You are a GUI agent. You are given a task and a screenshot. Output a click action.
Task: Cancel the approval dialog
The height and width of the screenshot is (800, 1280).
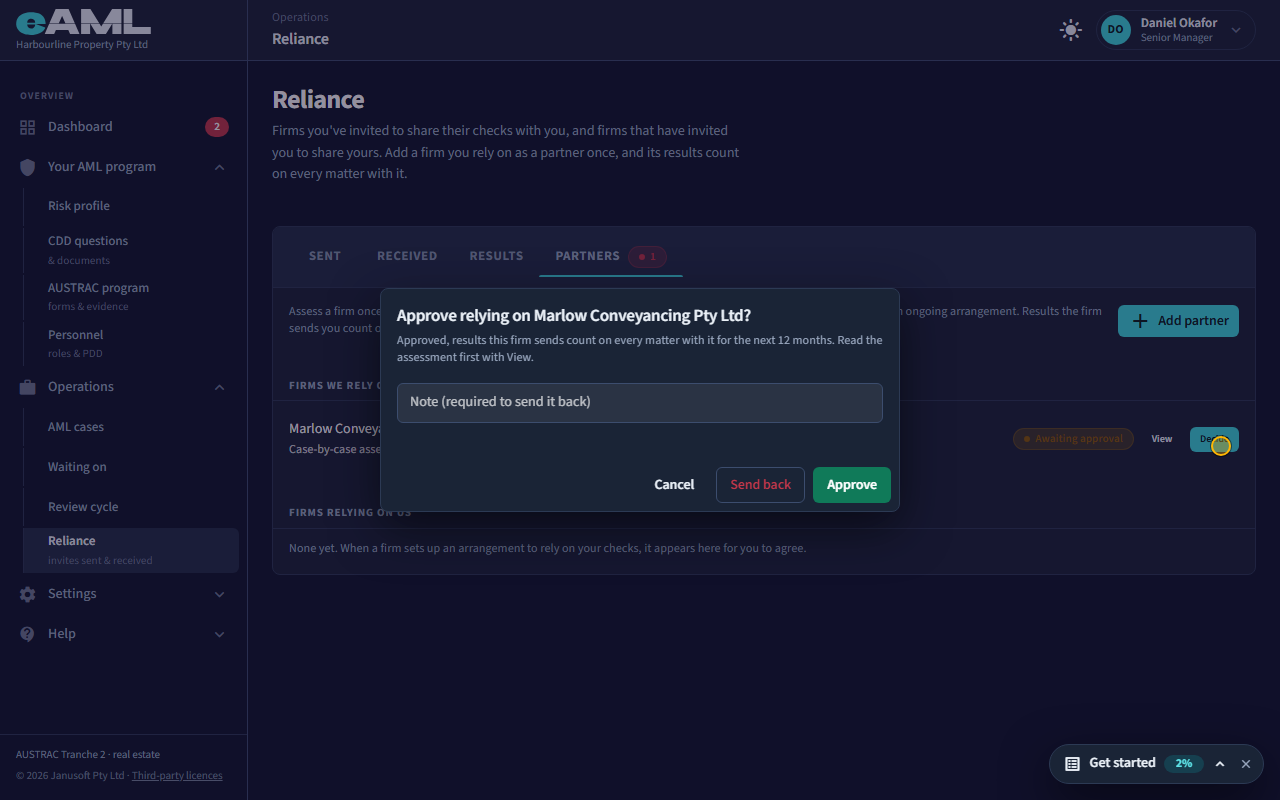pyautogui.click(x=674, y=485)
